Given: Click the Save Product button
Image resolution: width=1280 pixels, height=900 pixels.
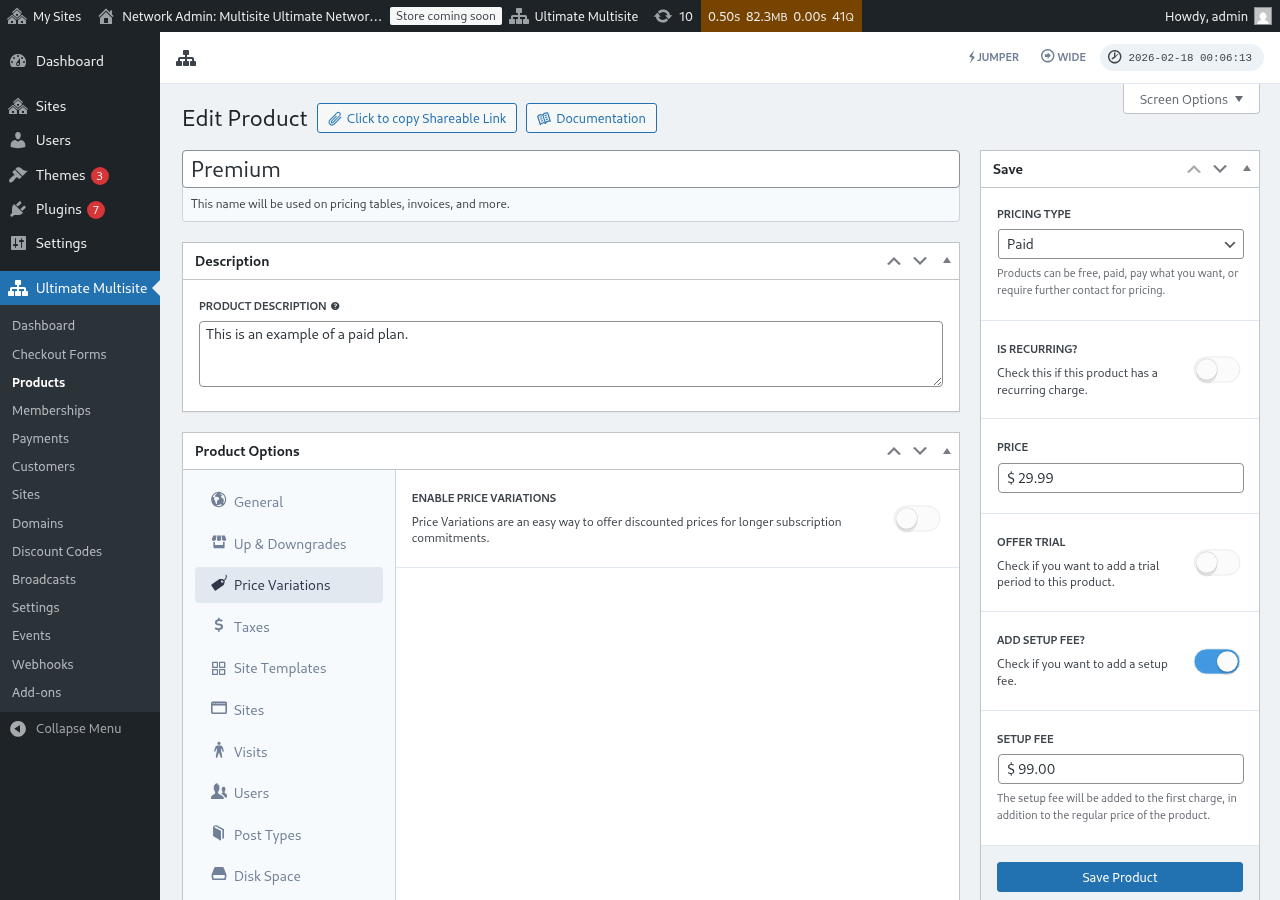Looking at the screenshot, I should tap(1120, 877).
